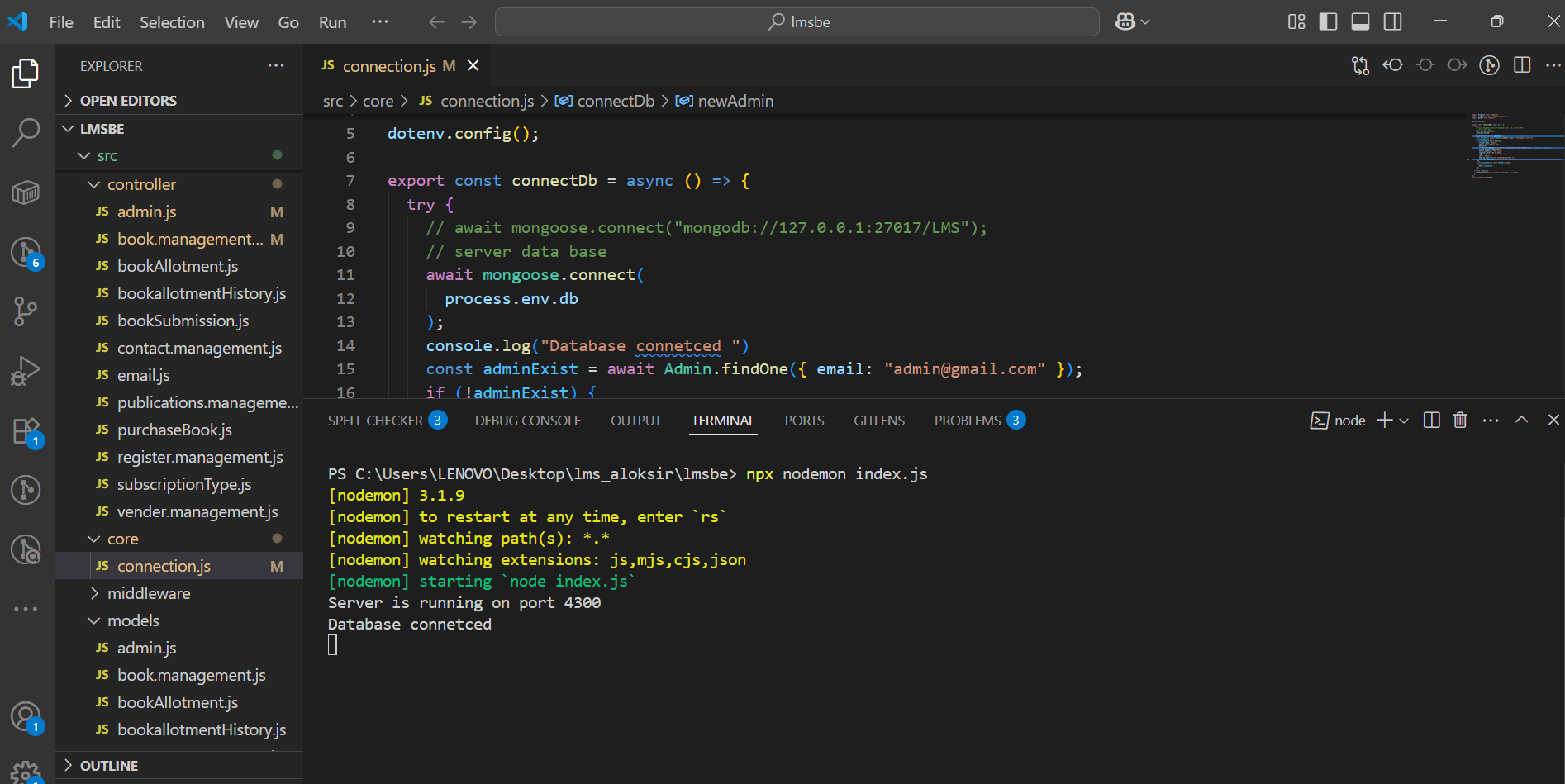Open the Search view in activity bar

pos(26,132)
